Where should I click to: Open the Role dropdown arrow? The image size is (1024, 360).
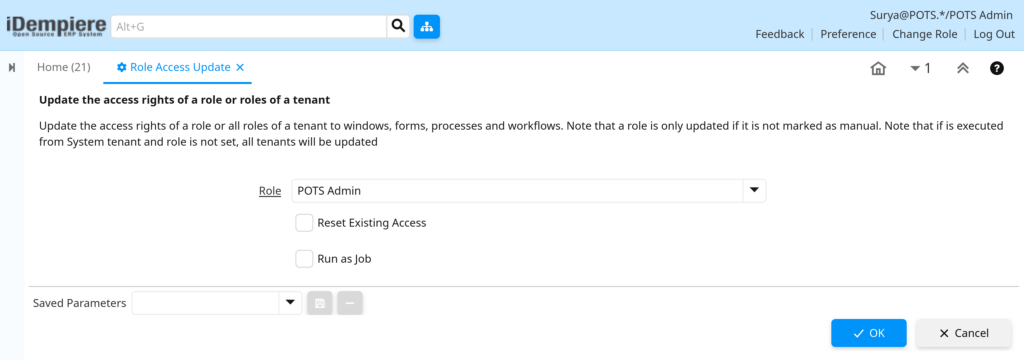[754, 191]
